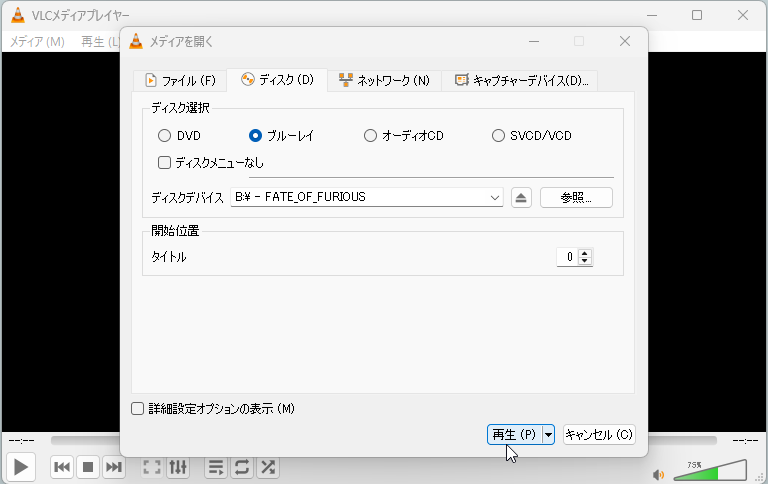Switch to the ディスク (D) tab

[x=277, y=80]
